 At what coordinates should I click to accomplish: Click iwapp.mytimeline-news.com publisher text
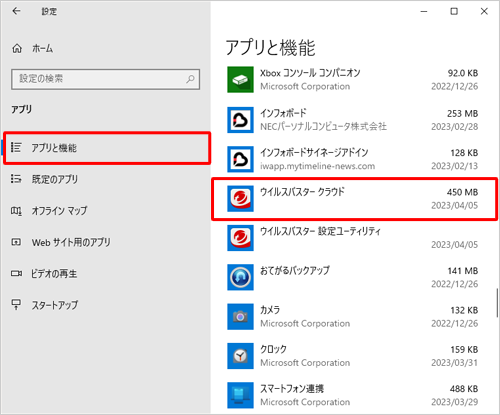317,166
